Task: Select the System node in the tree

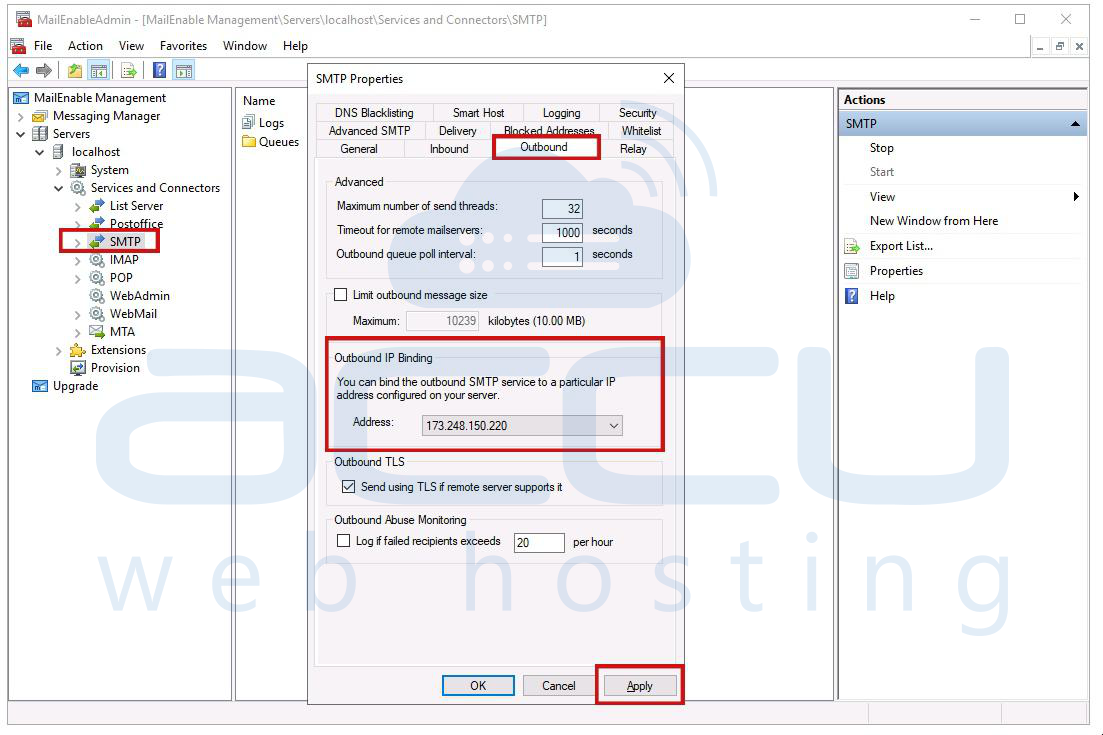Action: (109, 170)
